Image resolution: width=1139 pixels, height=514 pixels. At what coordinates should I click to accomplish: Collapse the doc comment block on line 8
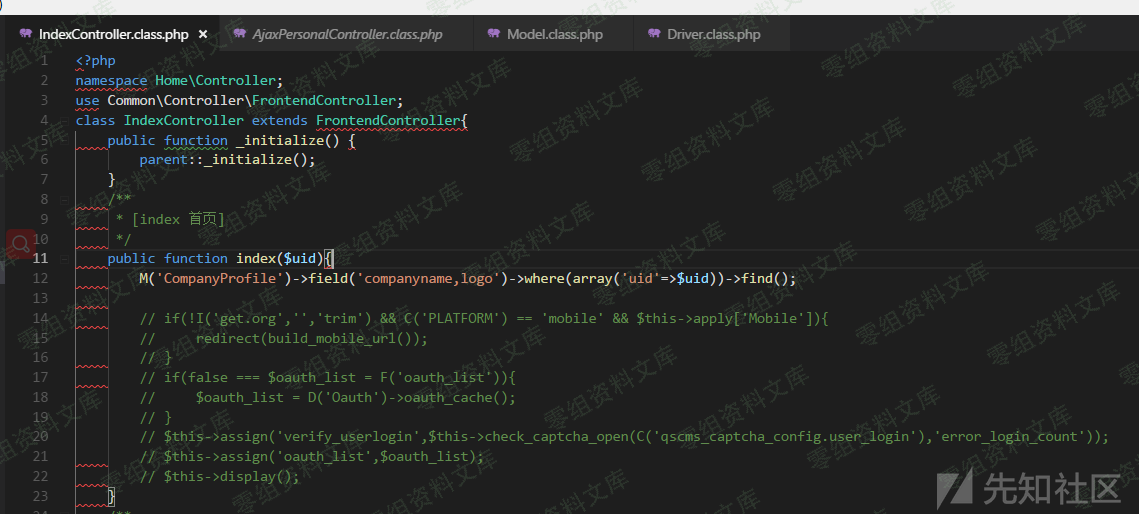[x=62, y=199]
